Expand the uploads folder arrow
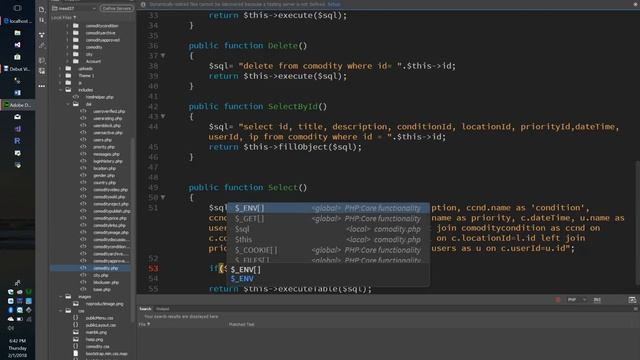Viewport: 640px width, 360px height. tap(60, 69)
